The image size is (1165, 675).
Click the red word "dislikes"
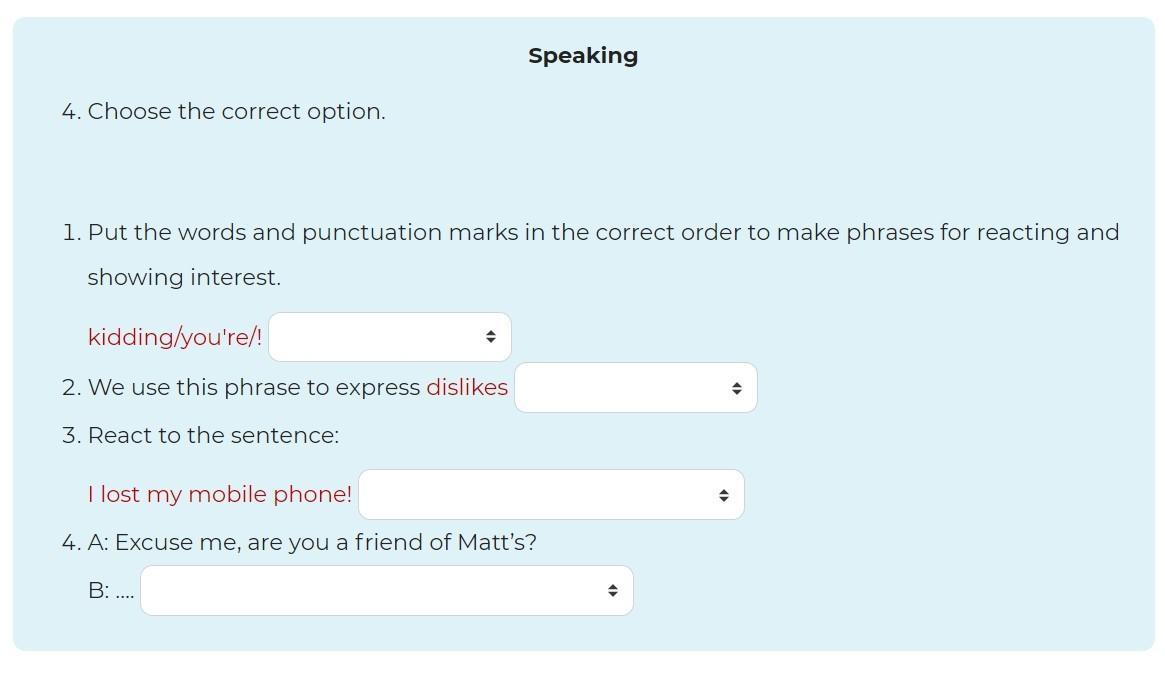click(467, 387)
